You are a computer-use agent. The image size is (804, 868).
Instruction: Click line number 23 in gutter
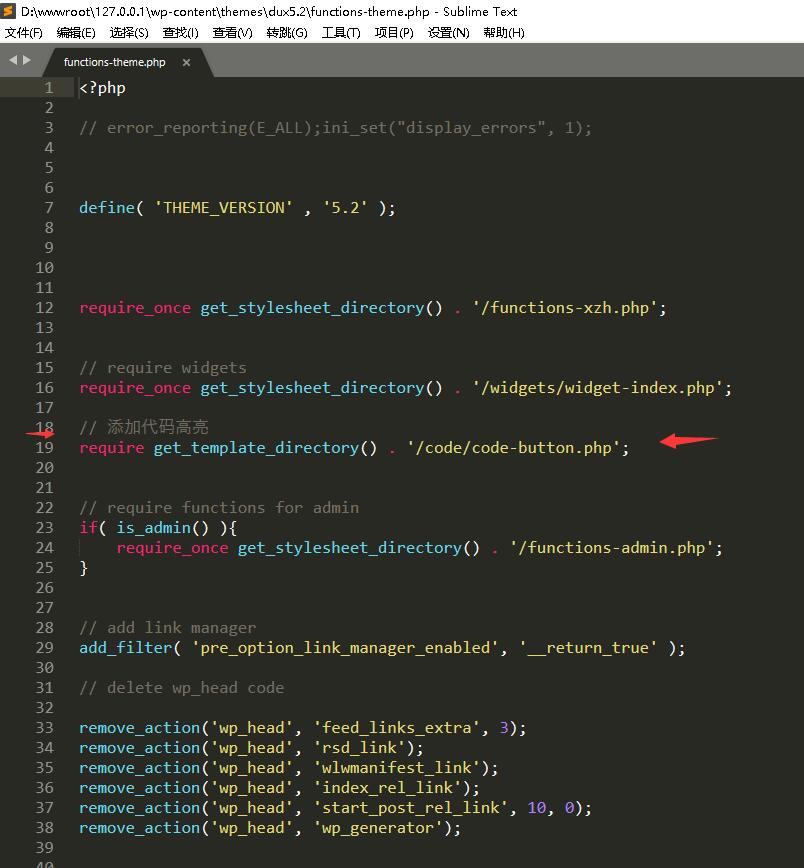coord(44,528)
